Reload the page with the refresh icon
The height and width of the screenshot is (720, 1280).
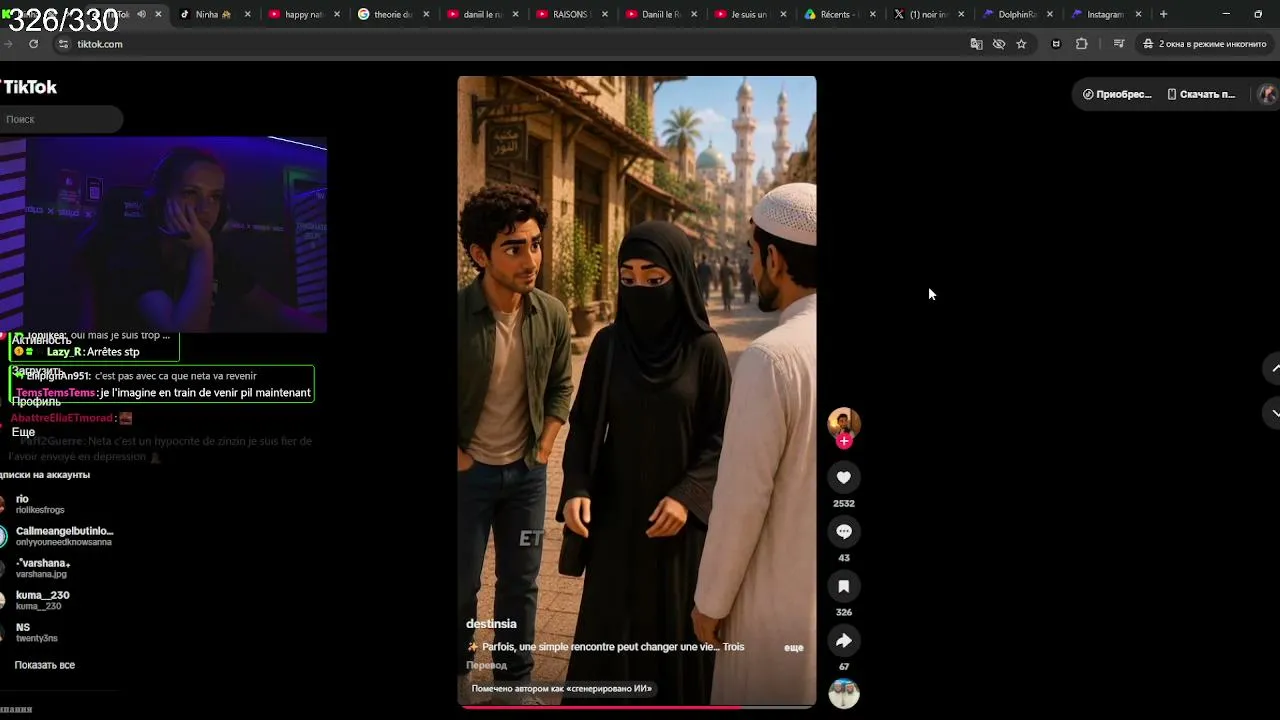click(x=33, y=44)
